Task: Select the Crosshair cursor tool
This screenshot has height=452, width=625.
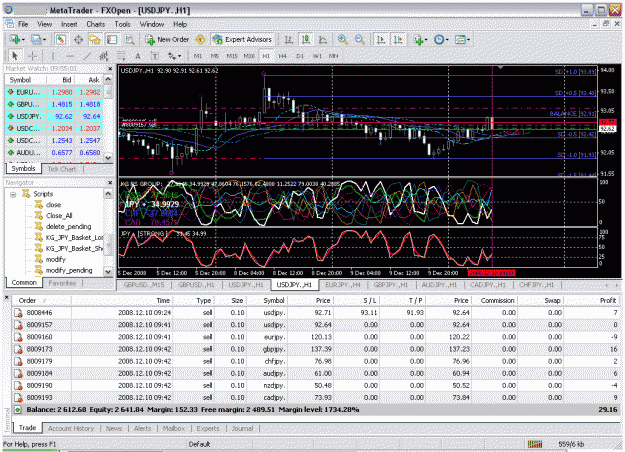Action: (x=32, y=56)
